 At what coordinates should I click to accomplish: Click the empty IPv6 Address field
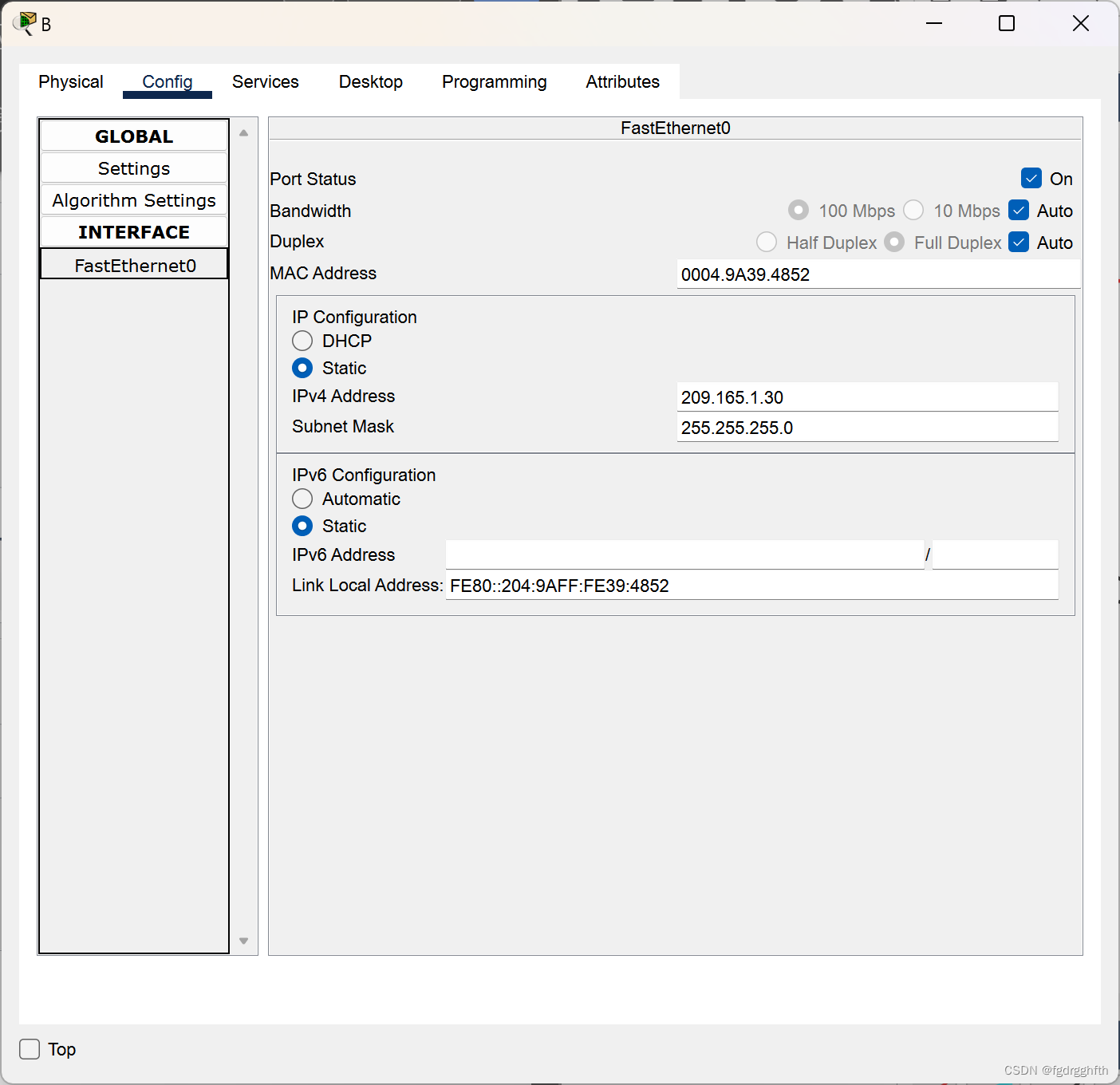(x=684, y=555)
